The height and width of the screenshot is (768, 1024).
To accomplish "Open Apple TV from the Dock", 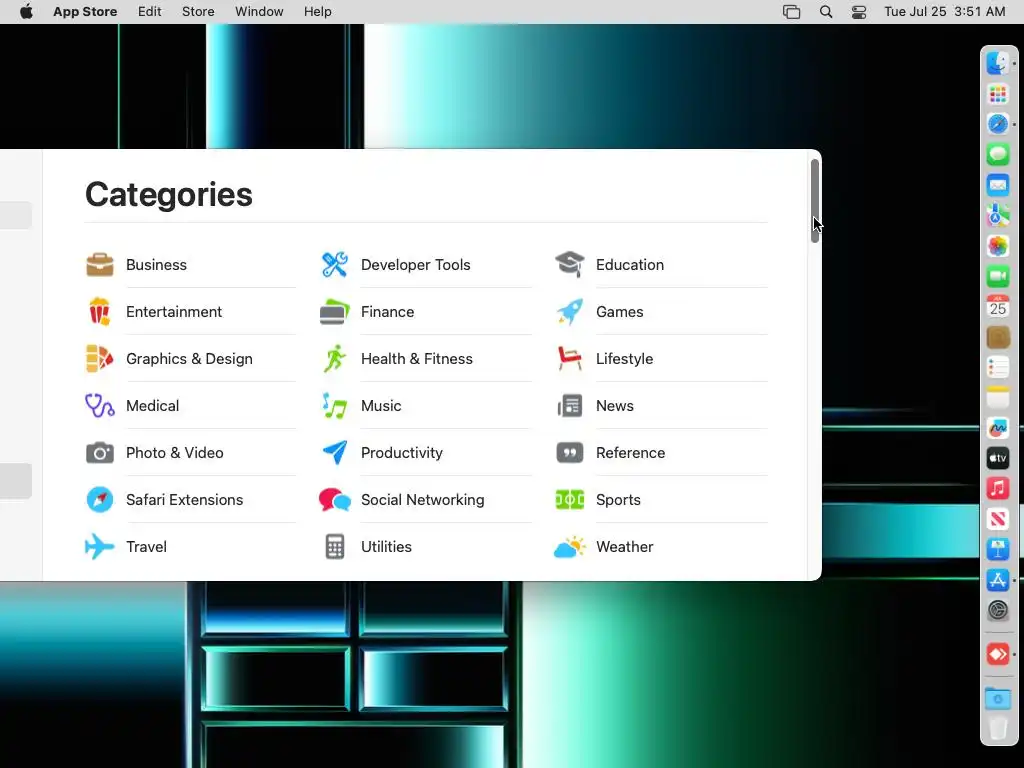I will (x=998, y=458).
